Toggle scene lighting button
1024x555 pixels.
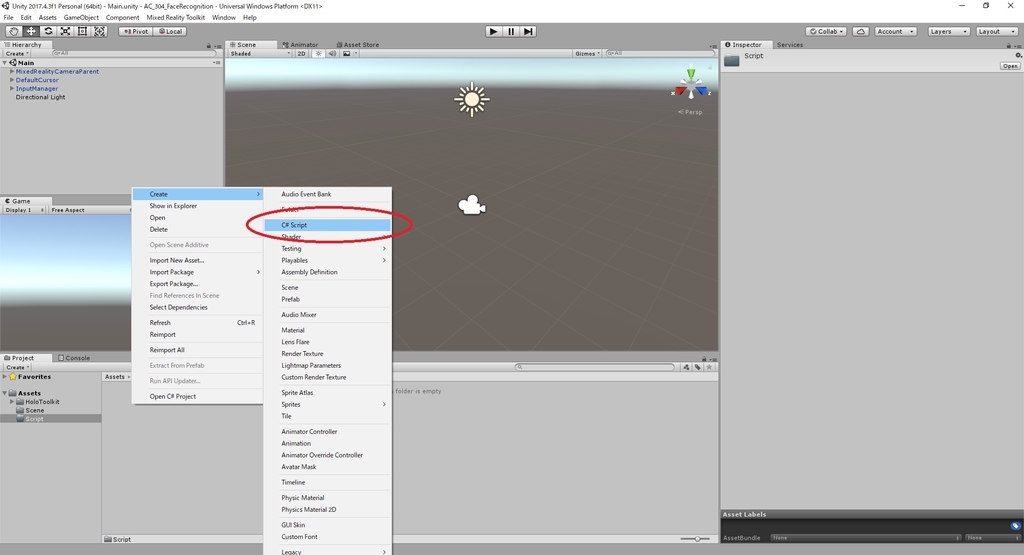tap(318, 54)
